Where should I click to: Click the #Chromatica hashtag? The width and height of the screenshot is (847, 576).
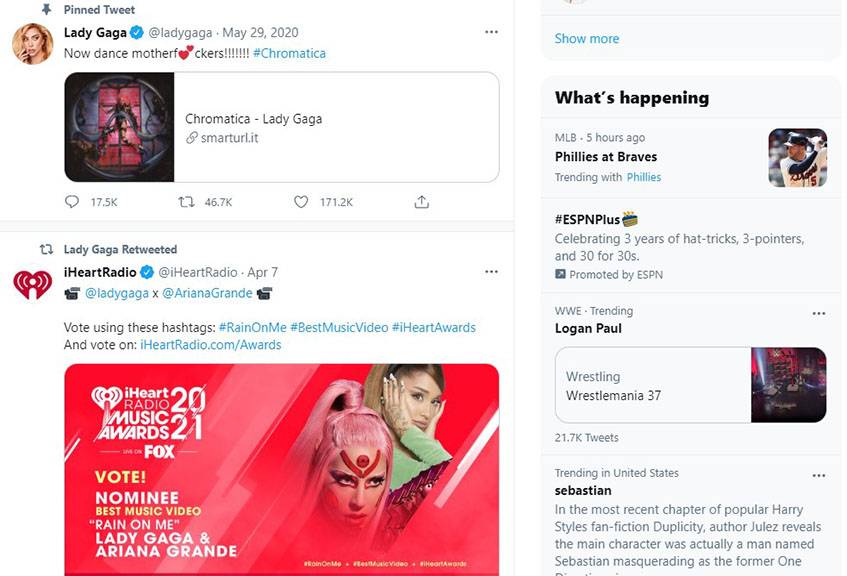click(289, 53)
